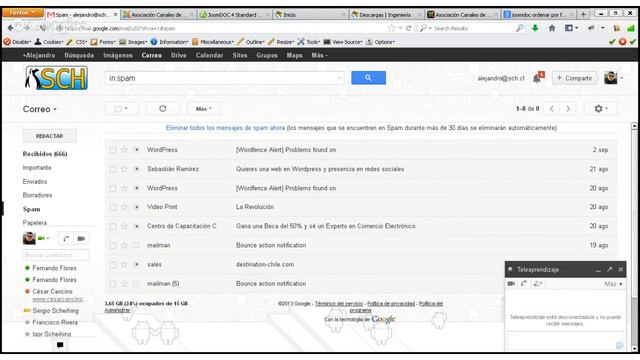The height and width of the screenshot is (360, 640).
Task: Click the chat bubble icon at bottom left
Action: [60, 345]
